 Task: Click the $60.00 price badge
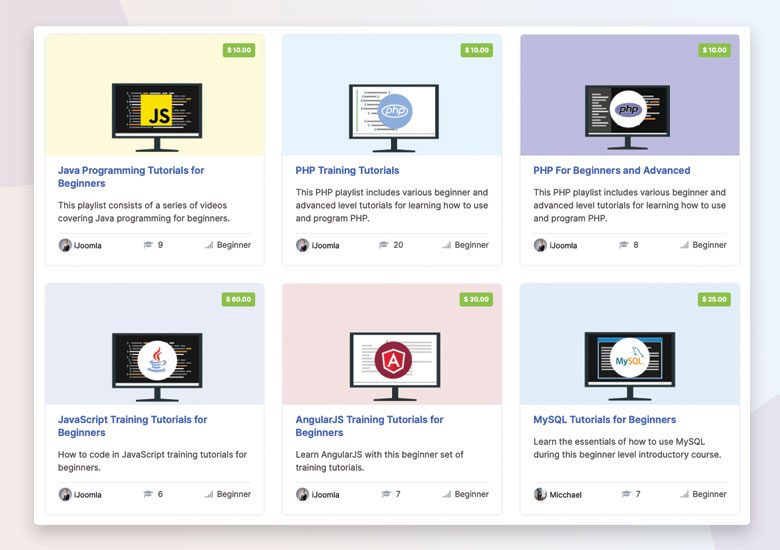tap(238, 299)
